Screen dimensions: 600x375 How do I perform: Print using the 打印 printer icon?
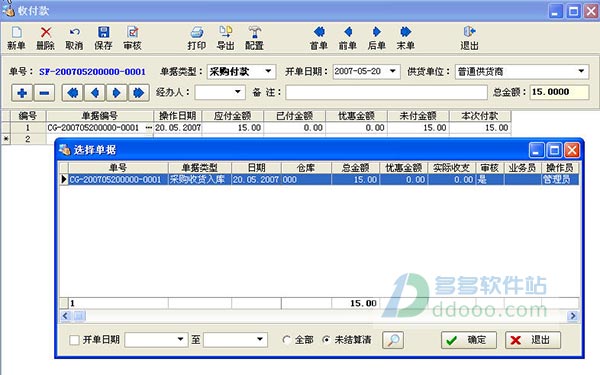click(x=197, y=38)
